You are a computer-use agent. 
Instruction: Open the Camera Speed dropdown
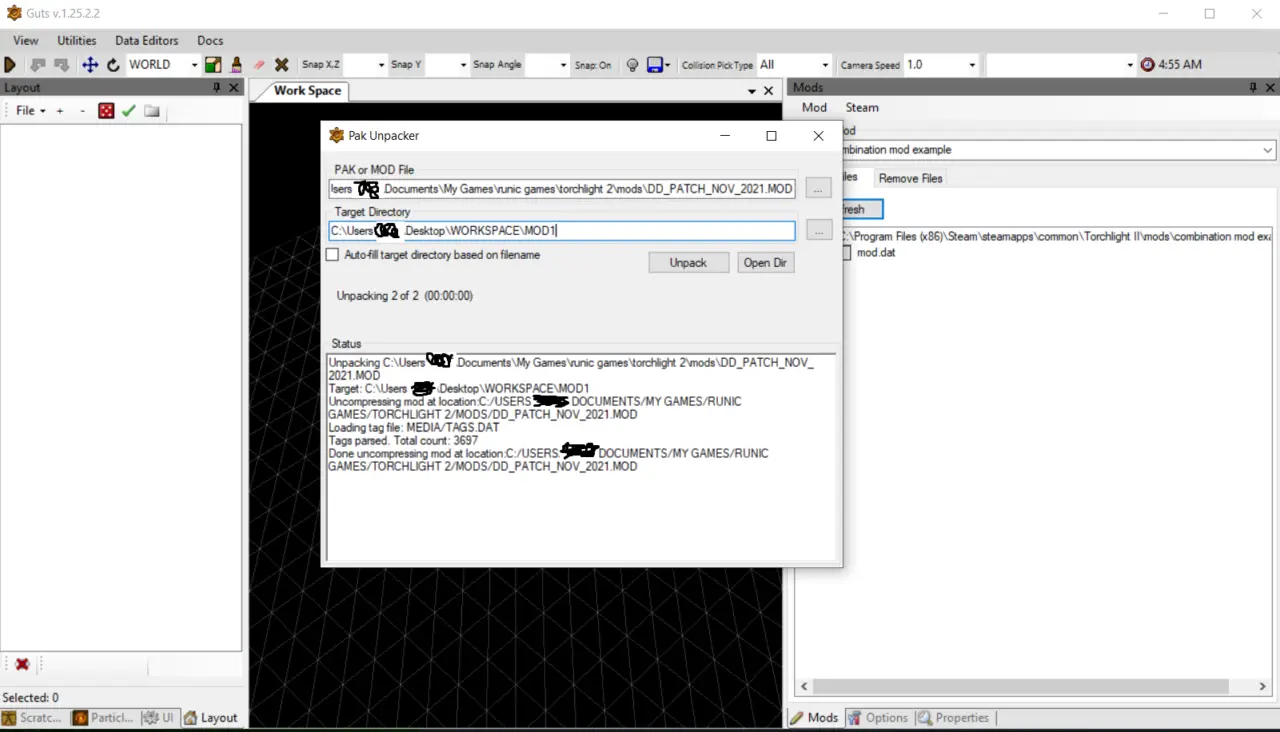971,65
